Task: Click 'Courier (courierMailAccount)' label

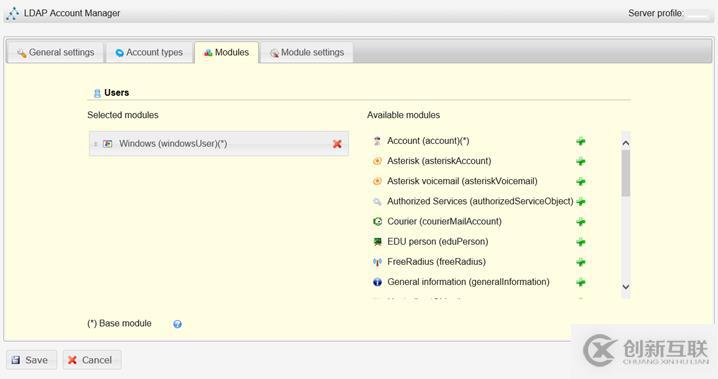Action: (444, 222)
